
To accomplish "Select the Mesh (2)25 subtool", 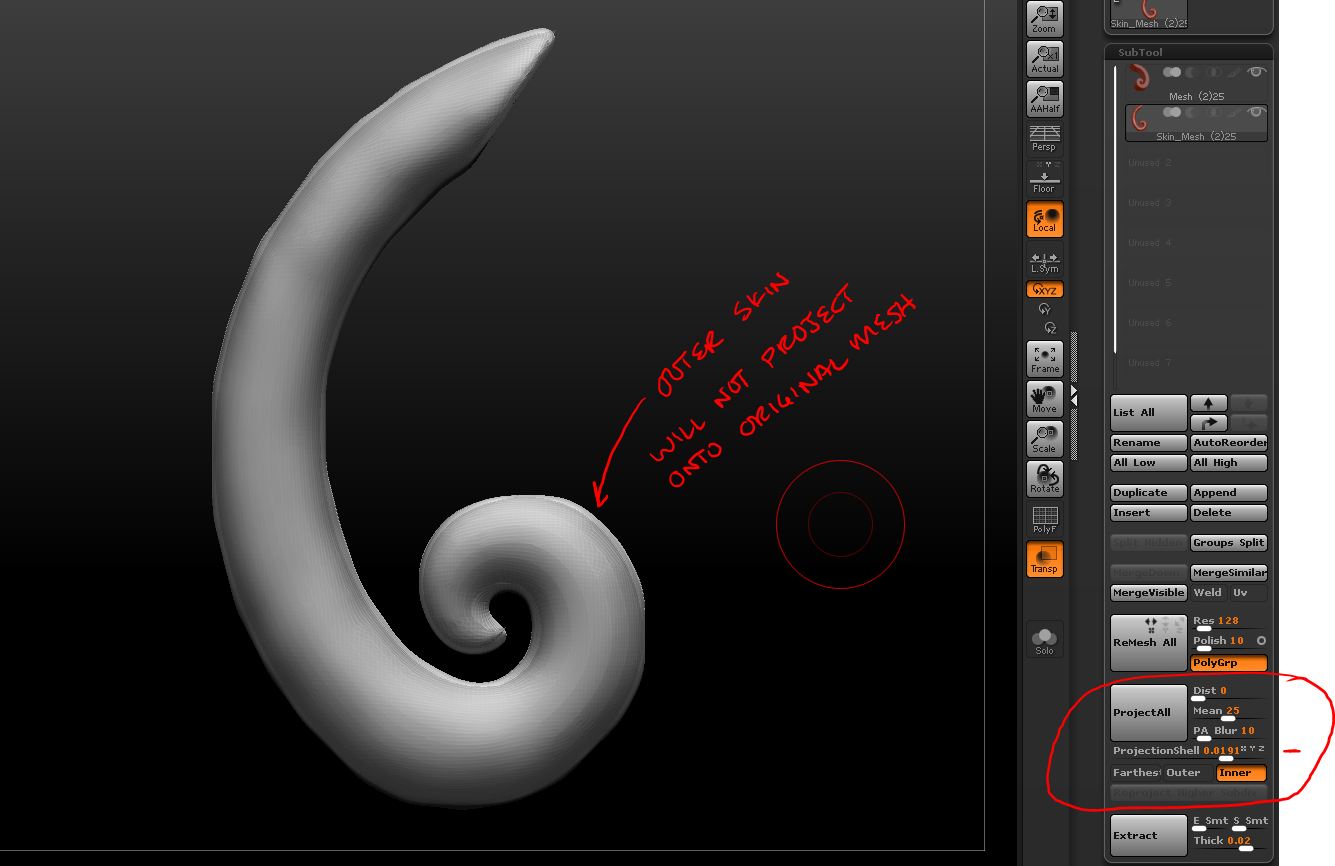I will (1196, 83).
